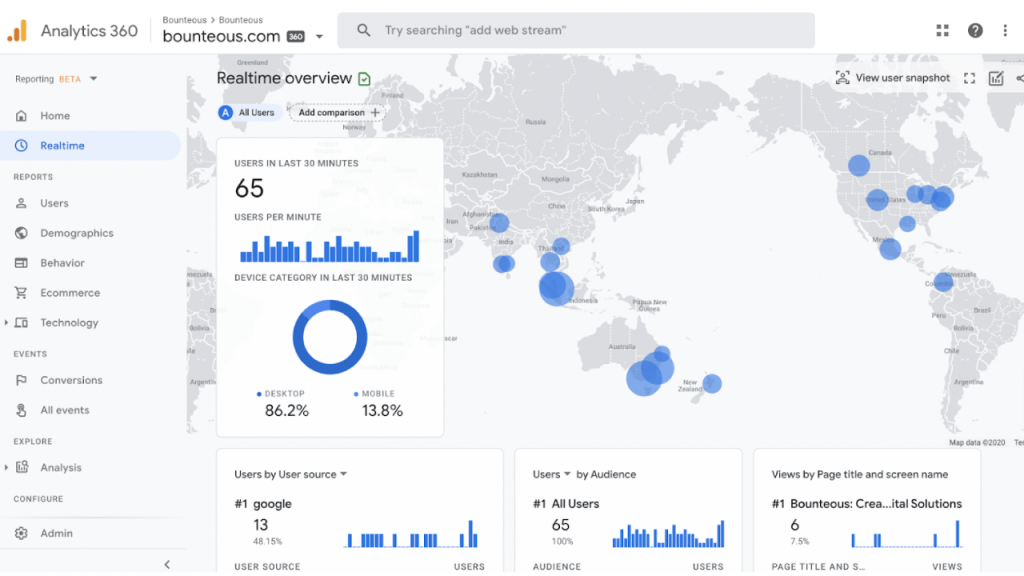Image resolution: width=1024 pixels, height=576 pixels.
Task: Open the help question mark icon
Action: pyautogui.click(x=975, y=31)
